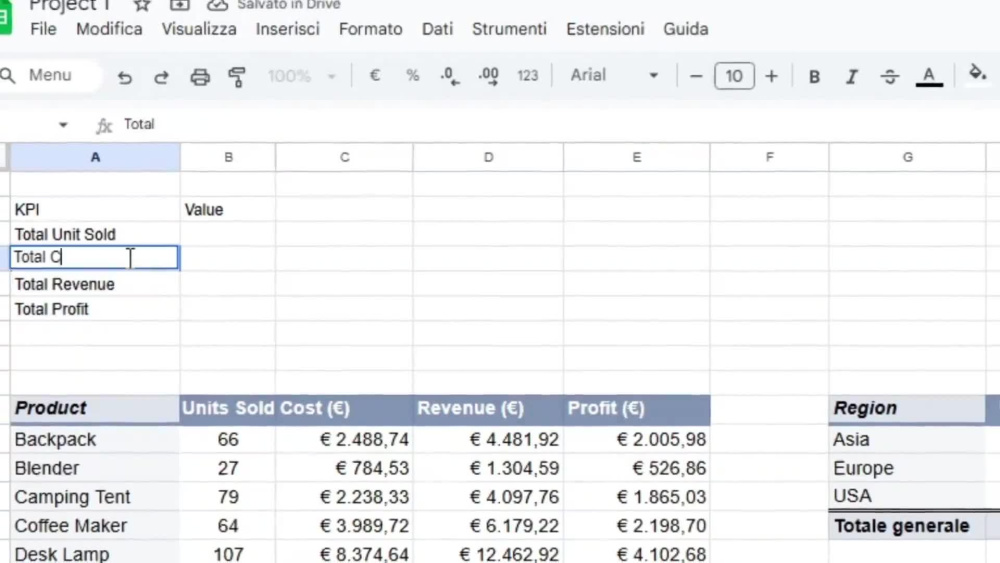
Task: Click the font size field showing 10
Action: point(734,76)
